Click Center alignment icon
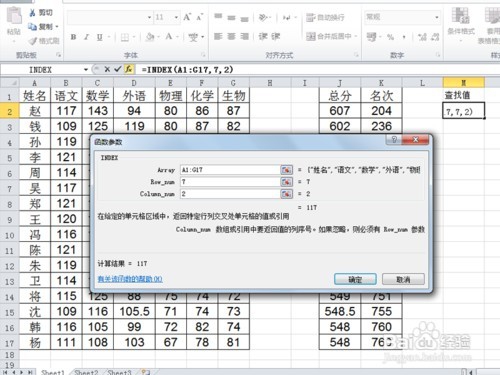The image size is (500, 375). (x=231, y=36)
